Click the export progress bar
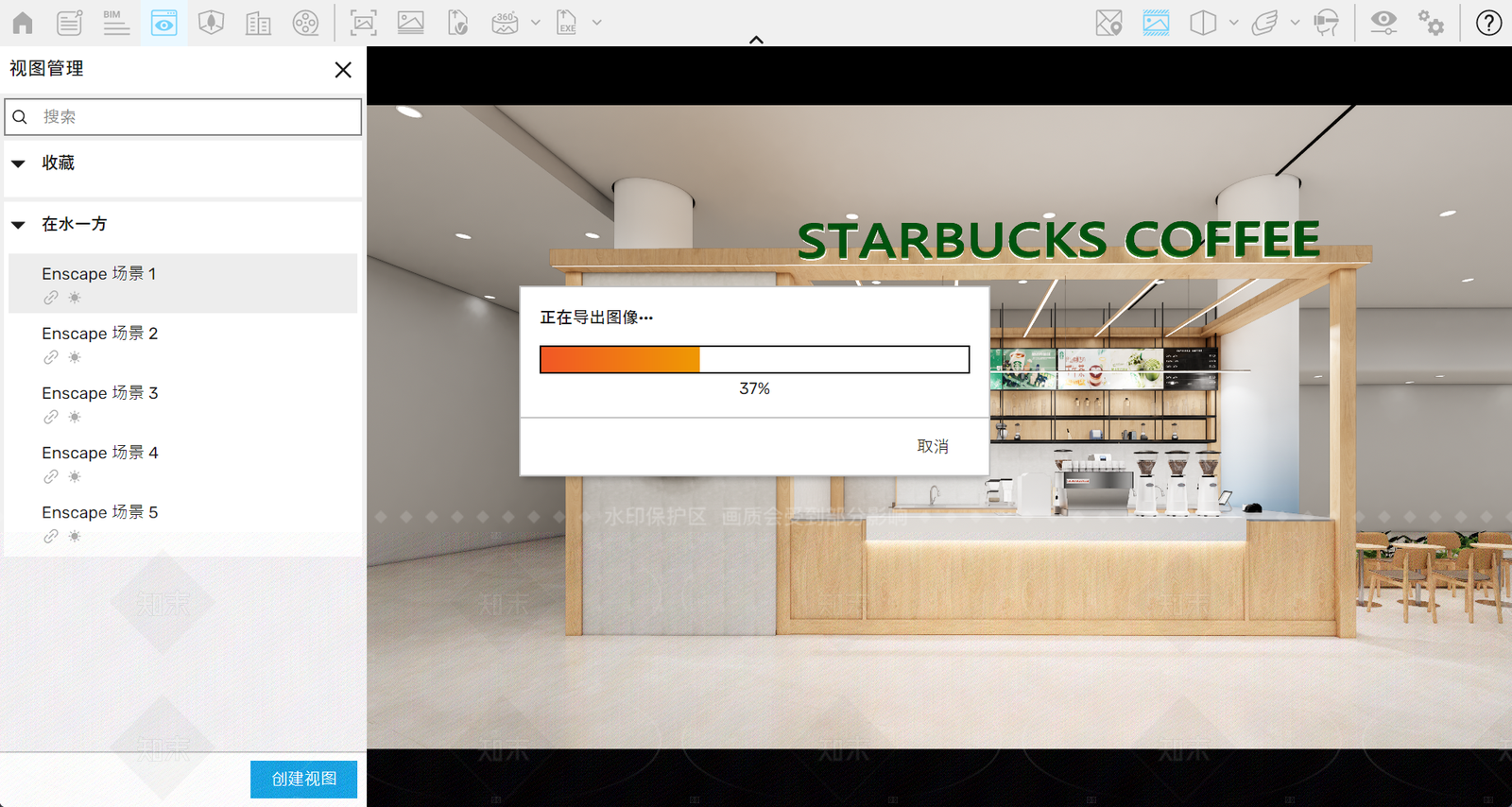 point(754,359)
